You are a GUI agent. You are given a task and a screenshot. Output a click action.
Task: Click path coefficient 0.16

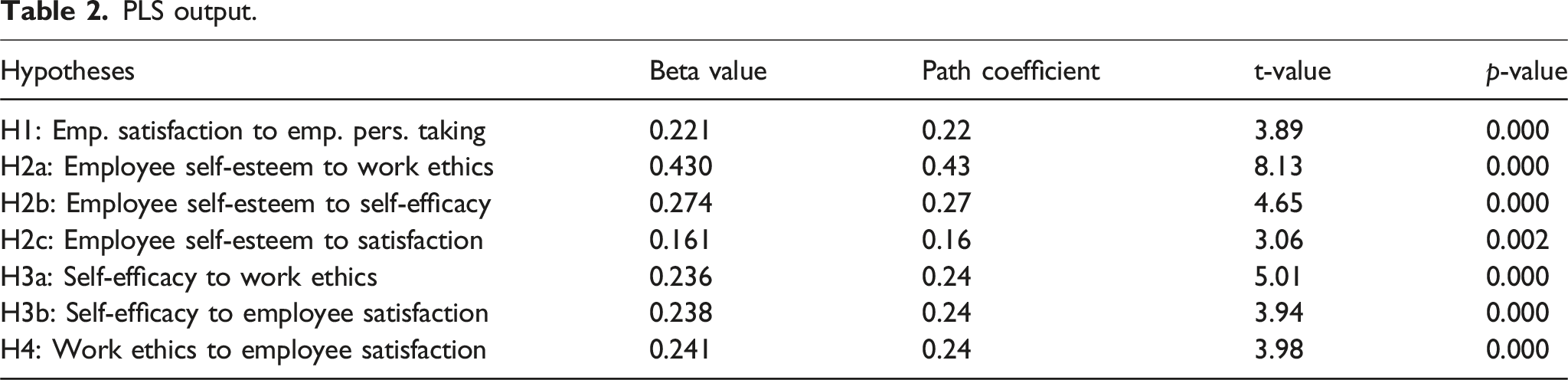tap(946, 241)
